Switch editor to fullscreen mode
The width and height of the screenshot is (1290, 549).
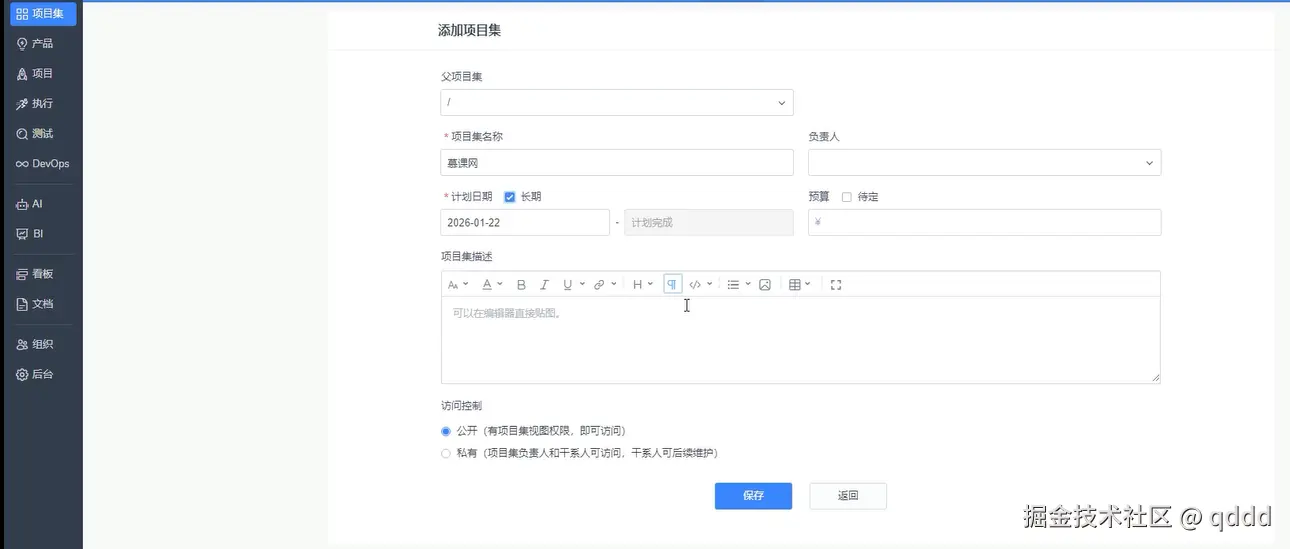point(836,285)
